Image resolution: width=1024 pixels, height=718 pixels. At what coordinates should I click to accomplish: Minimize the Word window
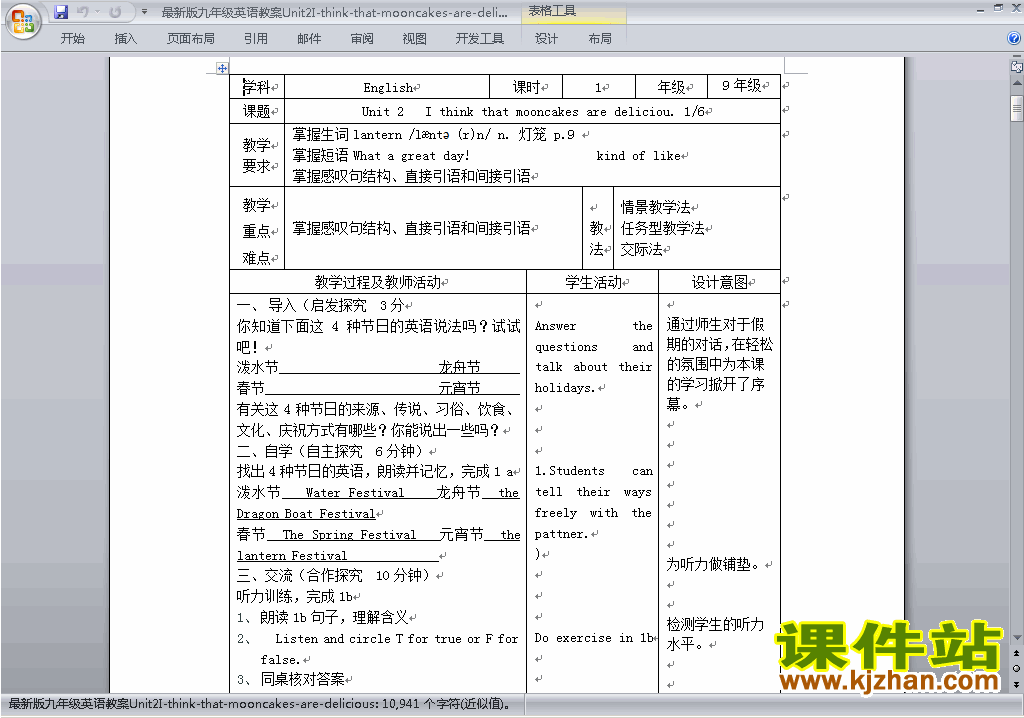pyautogui.click(x=981, y=9)
